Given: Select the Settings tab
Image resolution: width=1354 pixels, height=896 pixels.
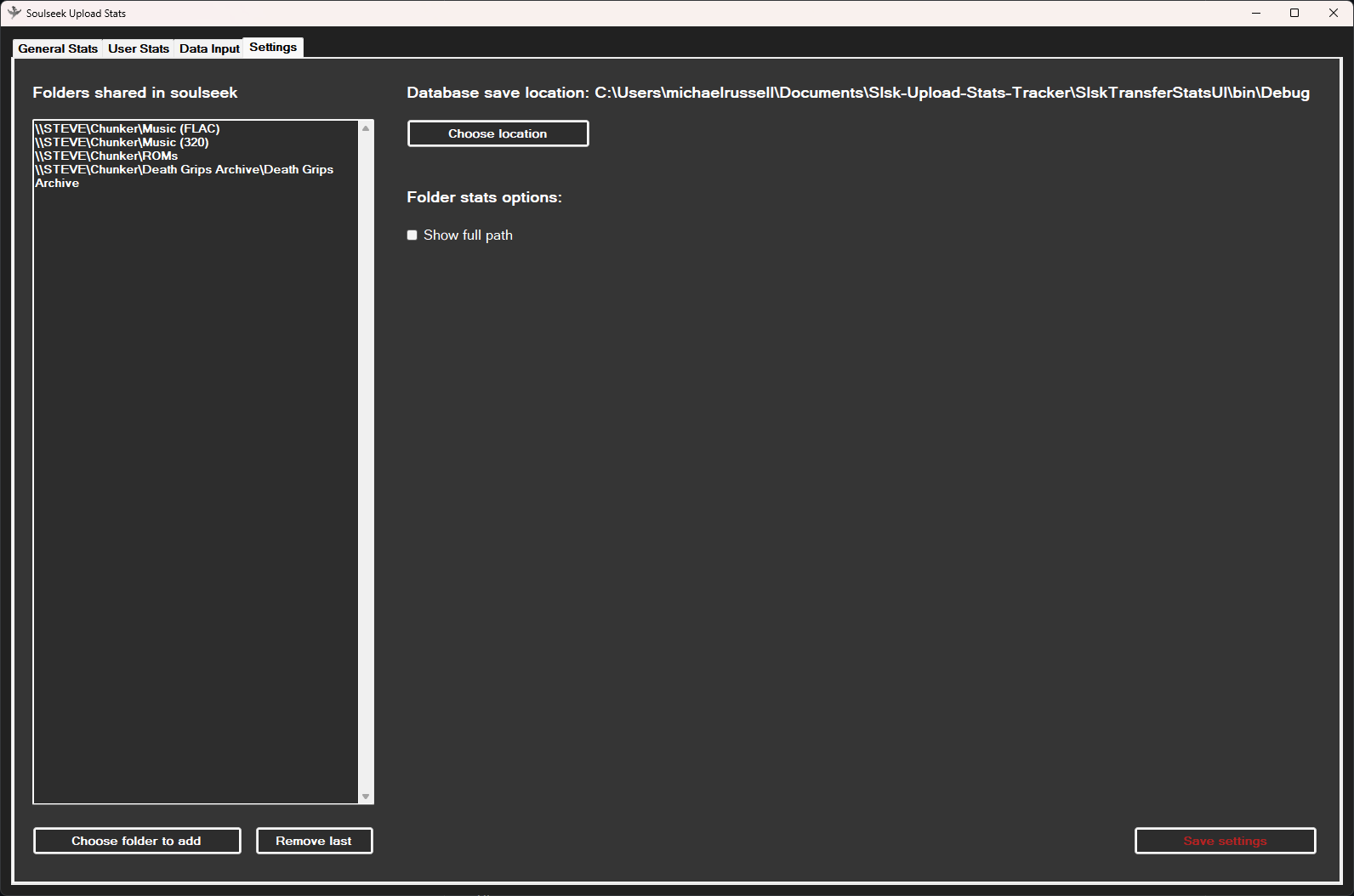Looking at the screenshot, I should 273,48.
